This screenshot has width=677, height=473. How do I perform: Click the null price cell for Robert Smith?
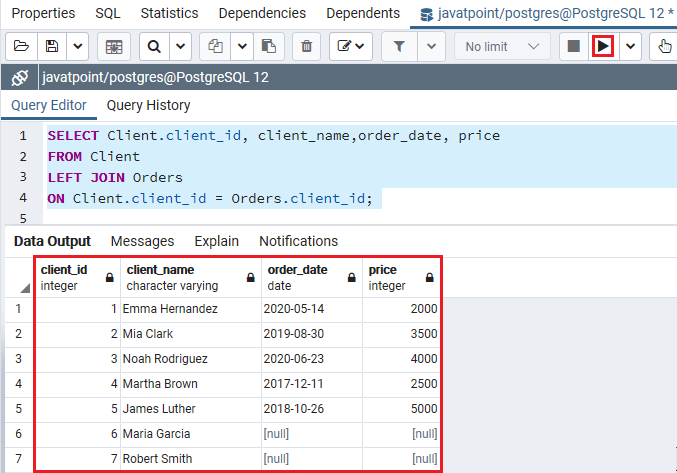click(402, 459)
